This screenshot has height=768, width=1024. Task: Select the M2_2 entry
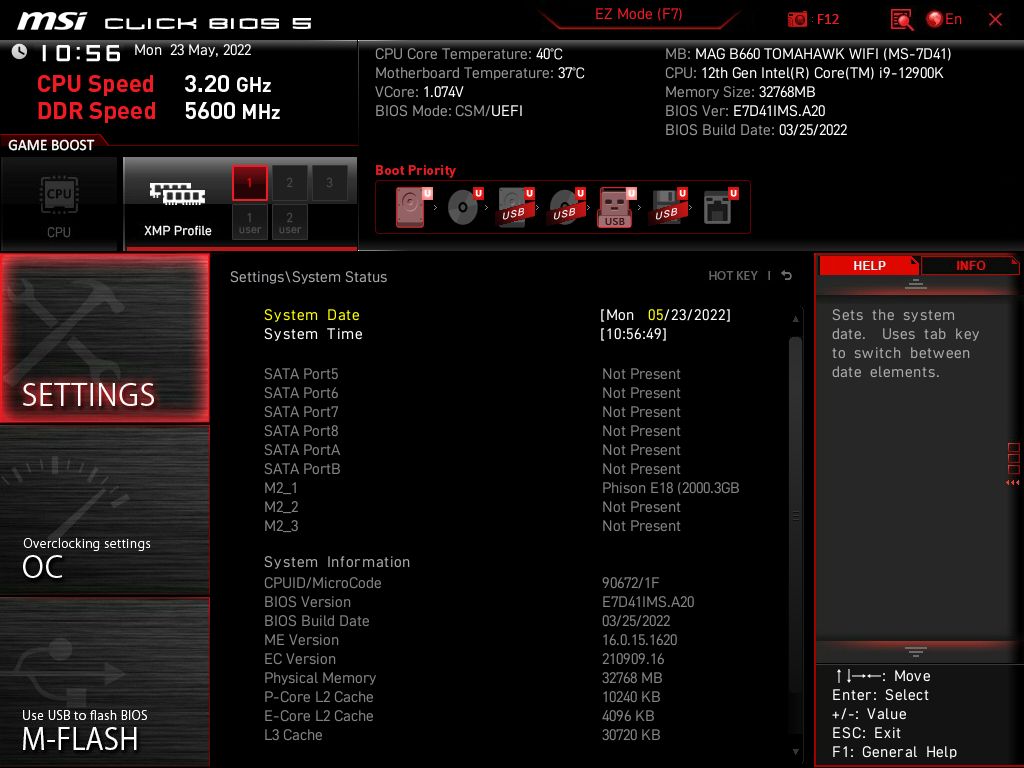coord(473,507)
